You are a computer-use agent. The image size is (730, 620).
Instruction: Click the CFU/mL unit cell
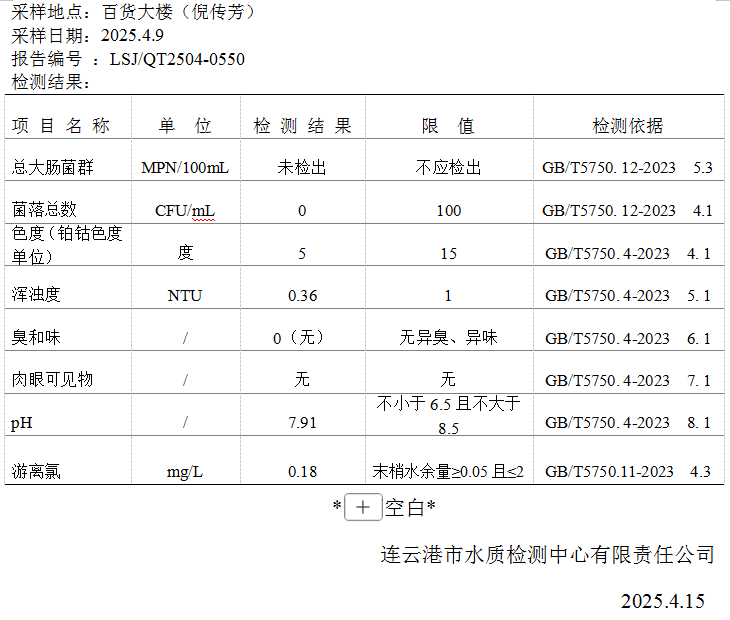(x=185, y=210)
